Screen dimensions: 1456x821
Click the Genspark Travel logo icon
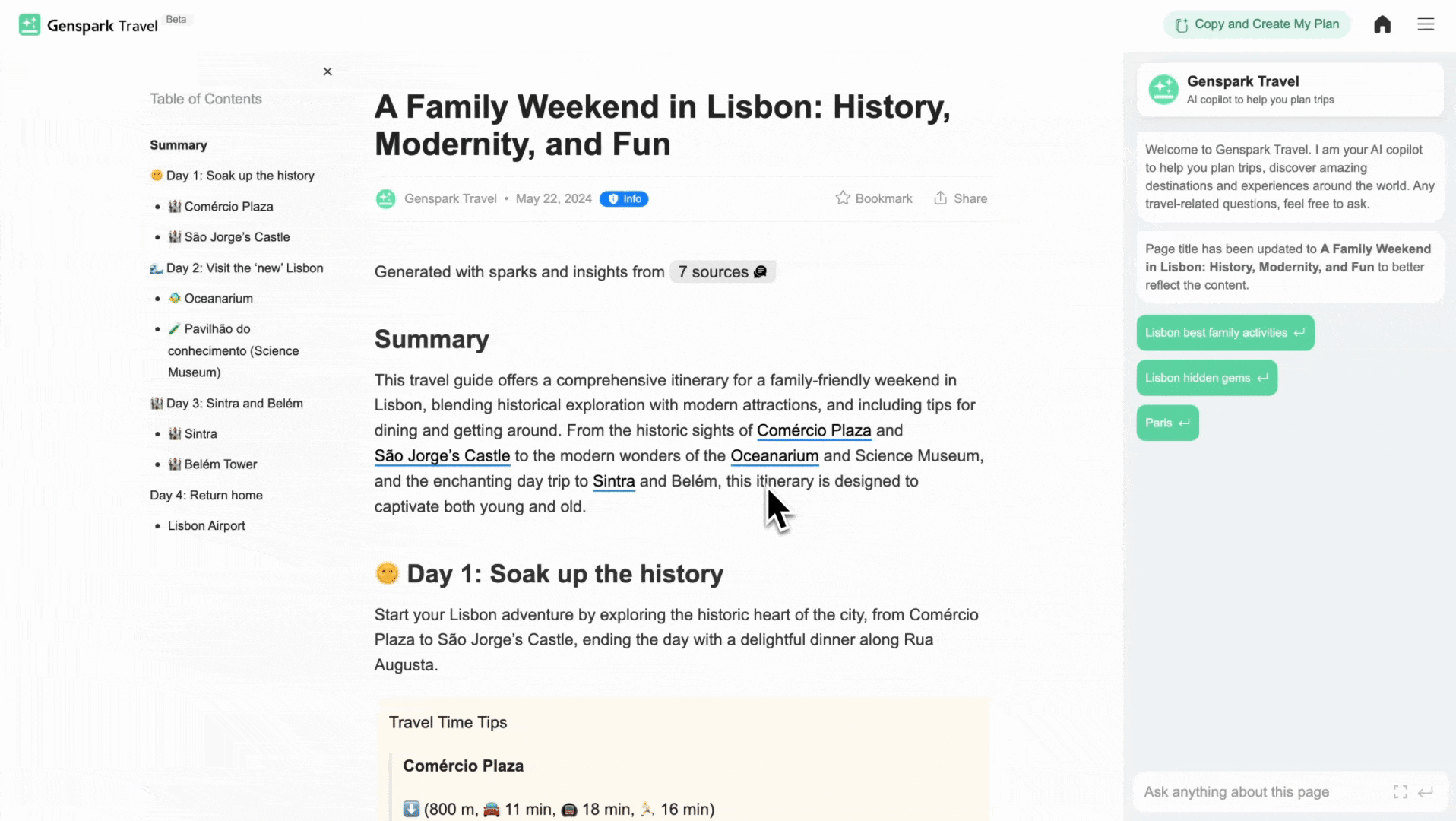point(30,25)
